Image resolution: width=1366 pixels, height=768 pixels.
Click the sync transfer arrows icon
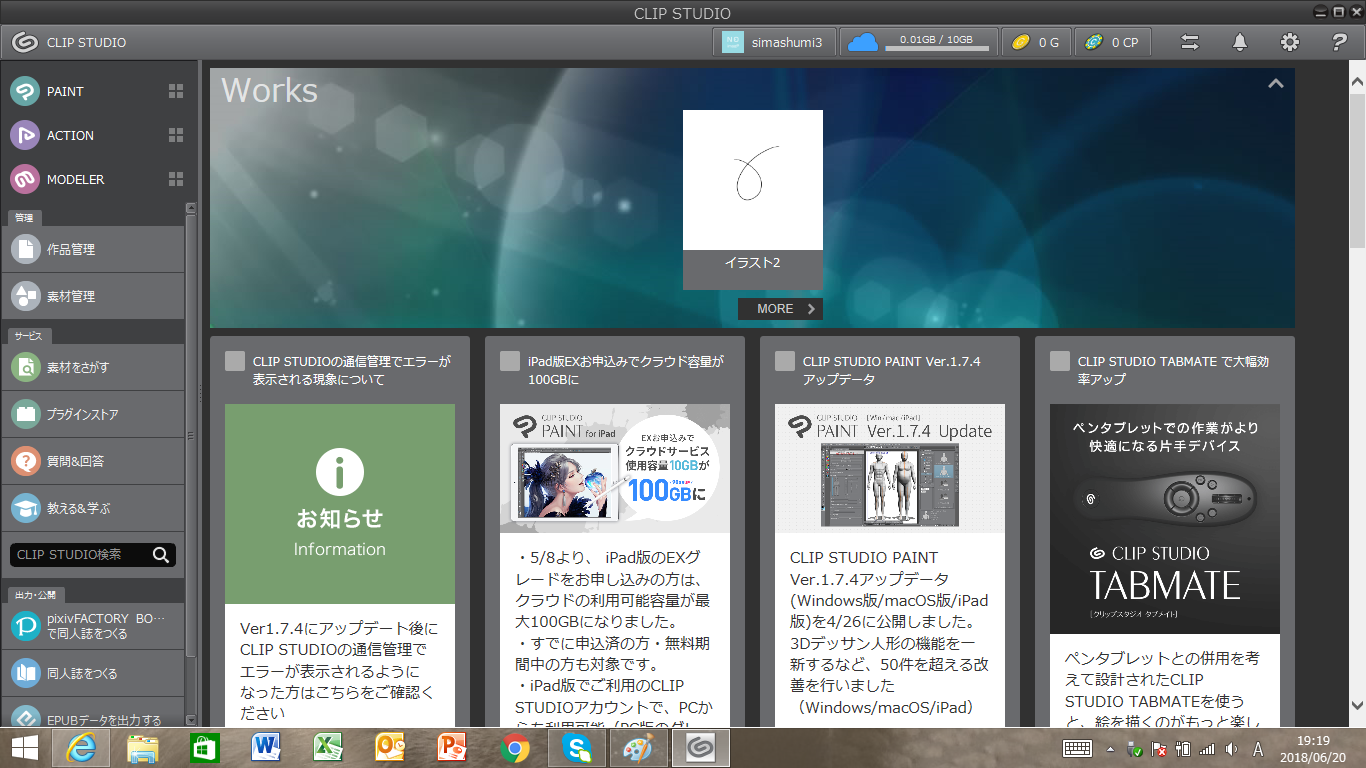[x=1190, y=42]
